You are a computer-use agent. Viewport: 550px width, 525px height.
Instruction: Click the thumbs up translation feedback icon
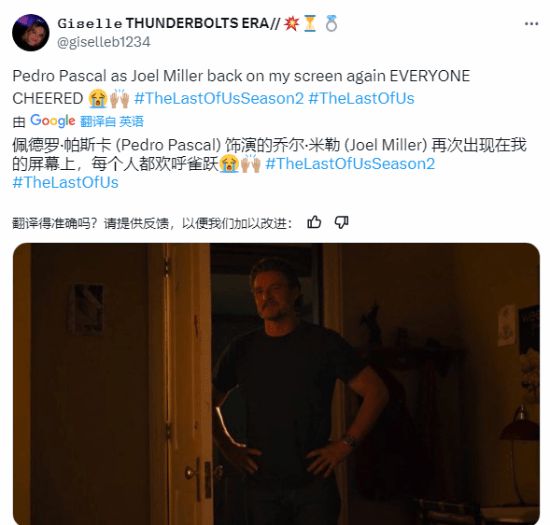[314, 222]
